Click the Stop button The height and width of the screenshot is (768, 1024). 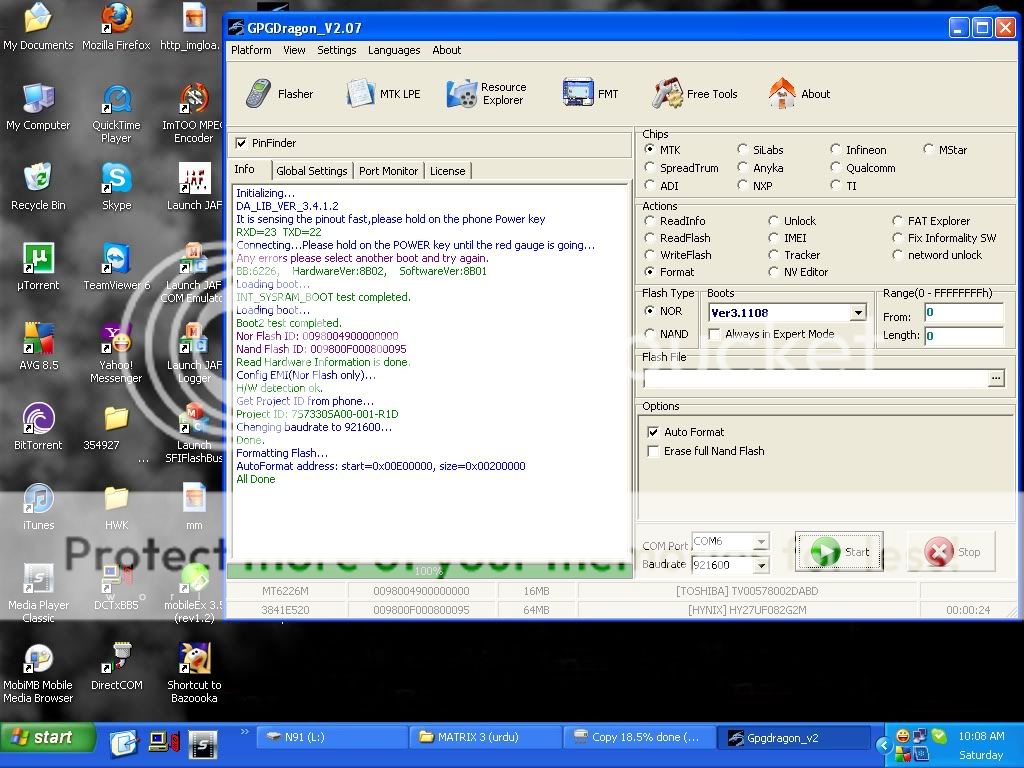point(952,552)
